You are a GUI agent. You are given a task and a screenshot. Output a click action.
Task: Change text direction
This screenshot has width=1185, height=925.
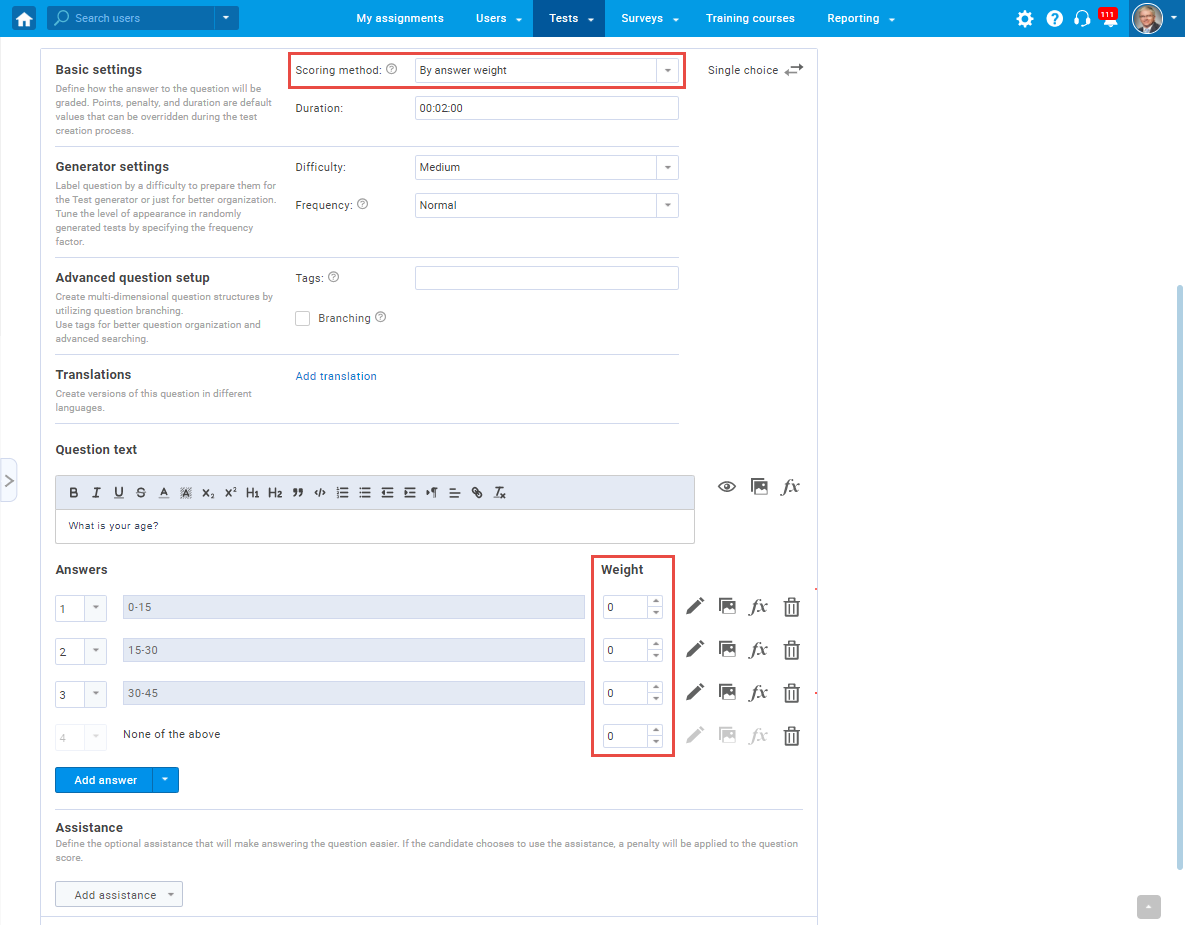432,493
